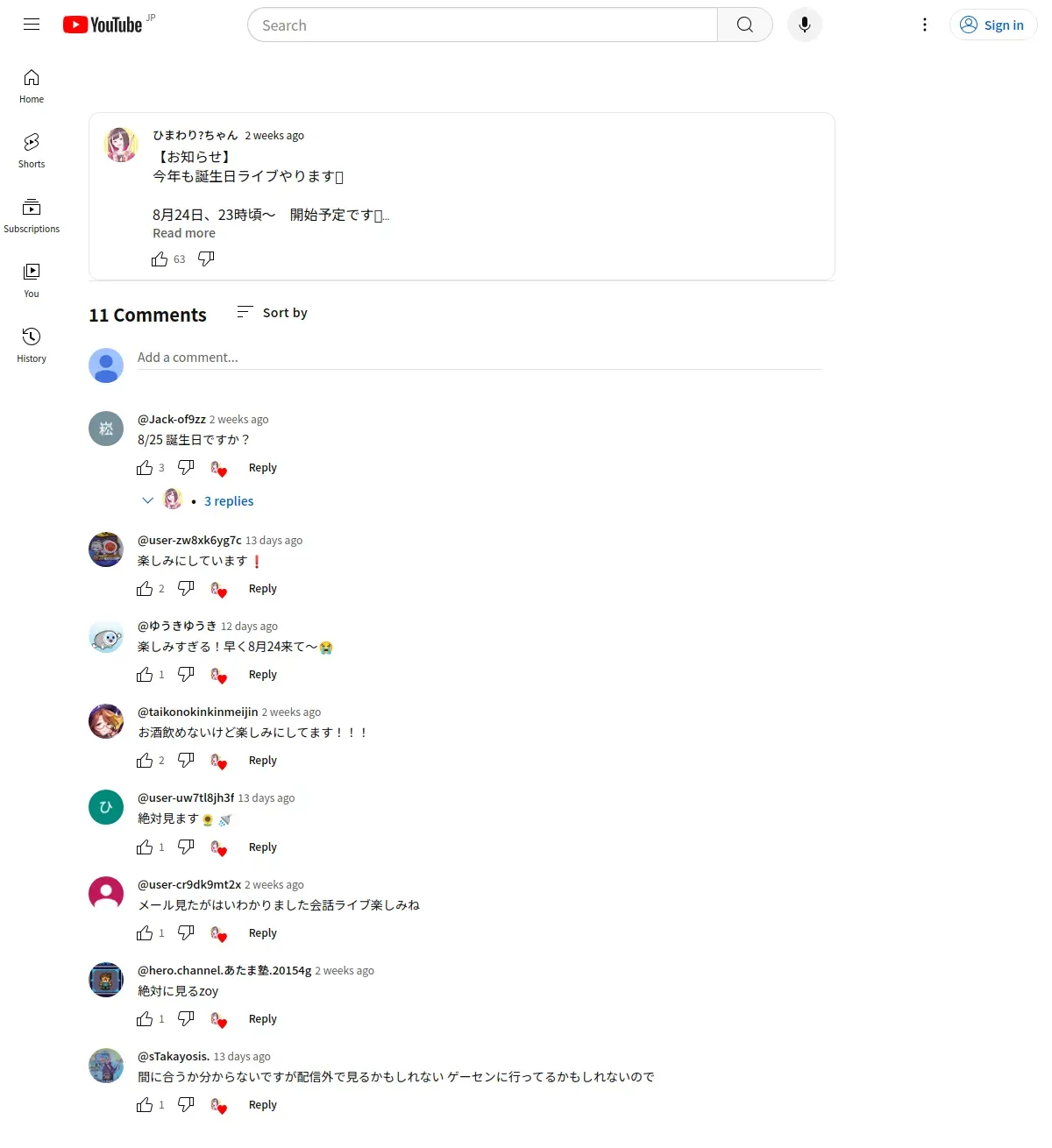The height and width of the screenshot is (1148, 1052).
Task: Open the three-dot settings menu
Action: (925, 25)
